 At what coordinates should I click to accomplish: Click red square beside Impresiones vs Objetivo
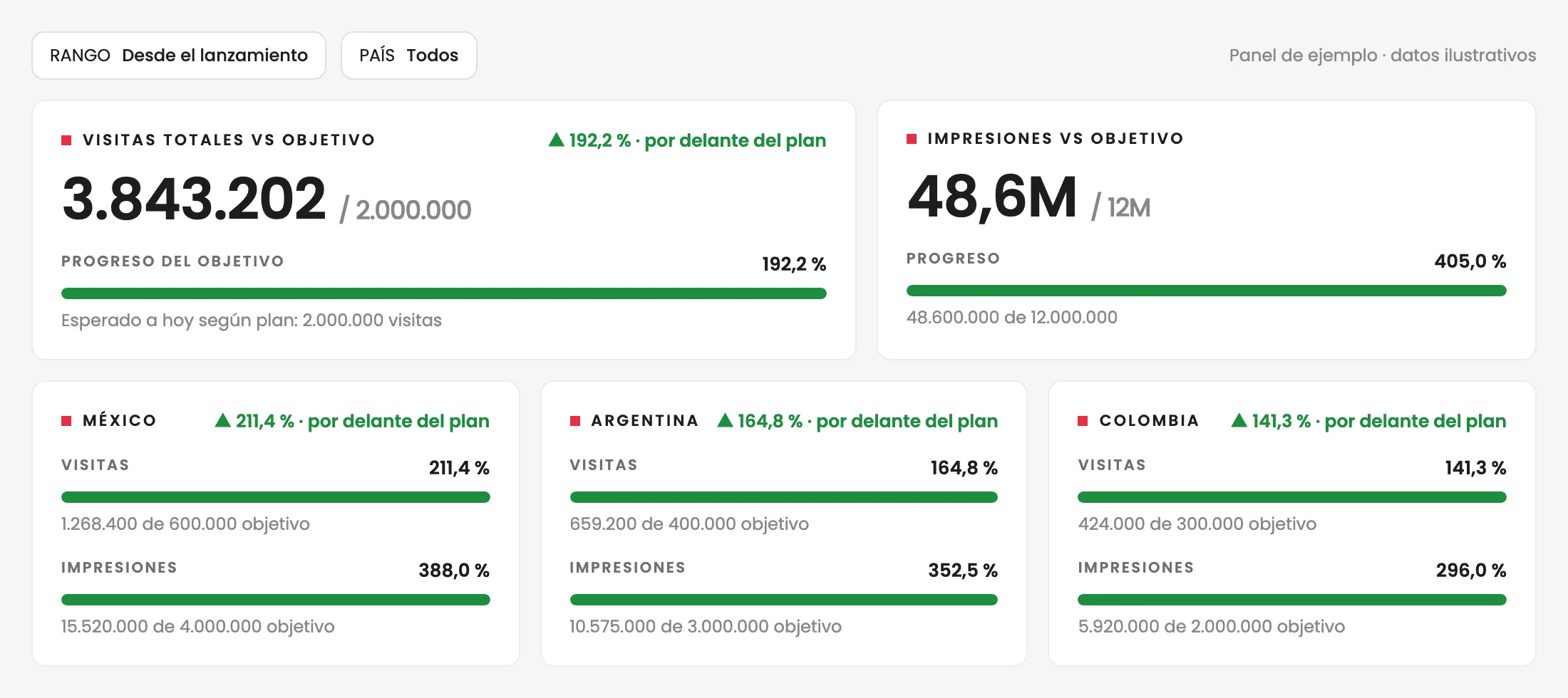(912, 139)
